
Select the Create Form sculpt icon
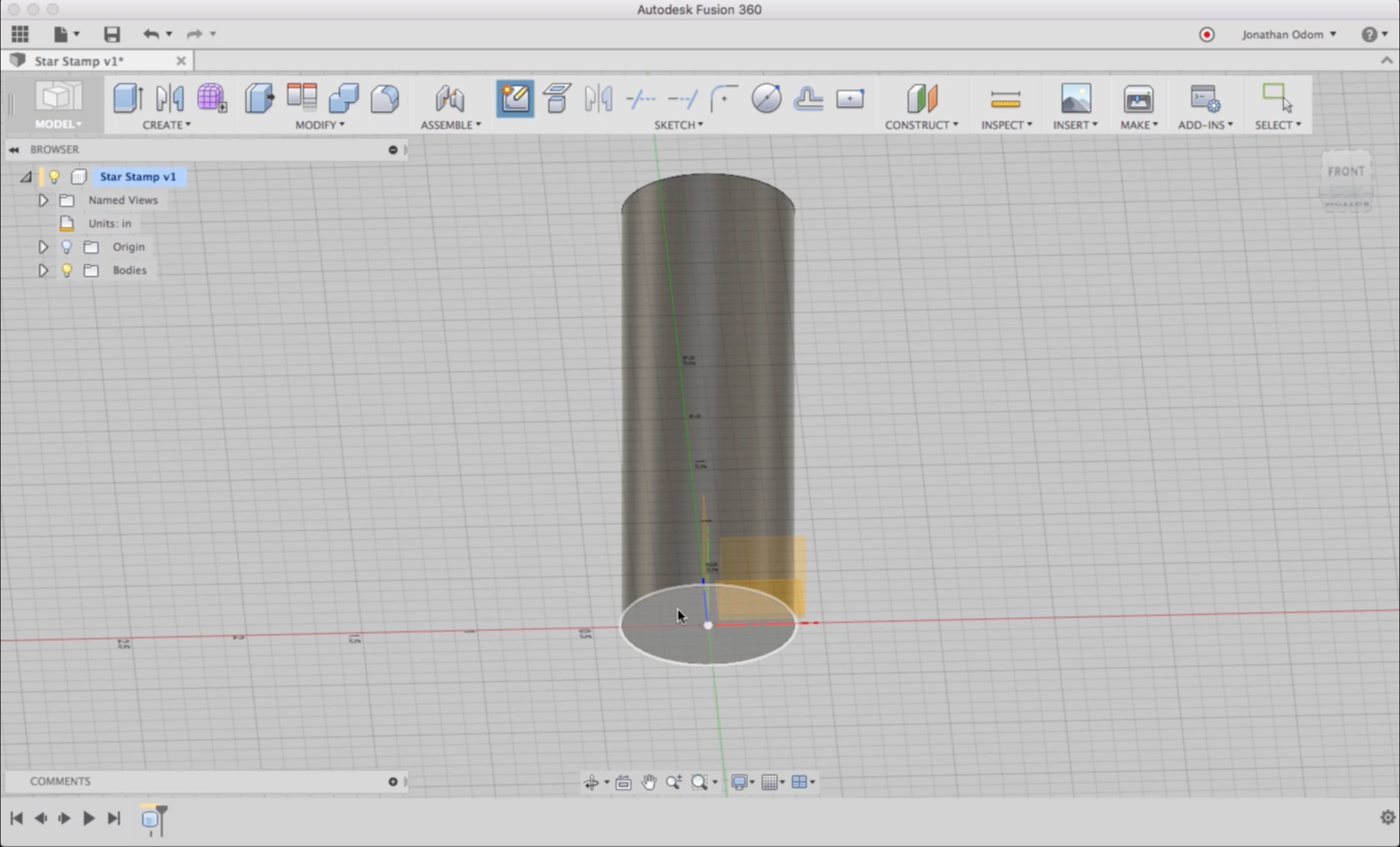[x=211, y=98]
